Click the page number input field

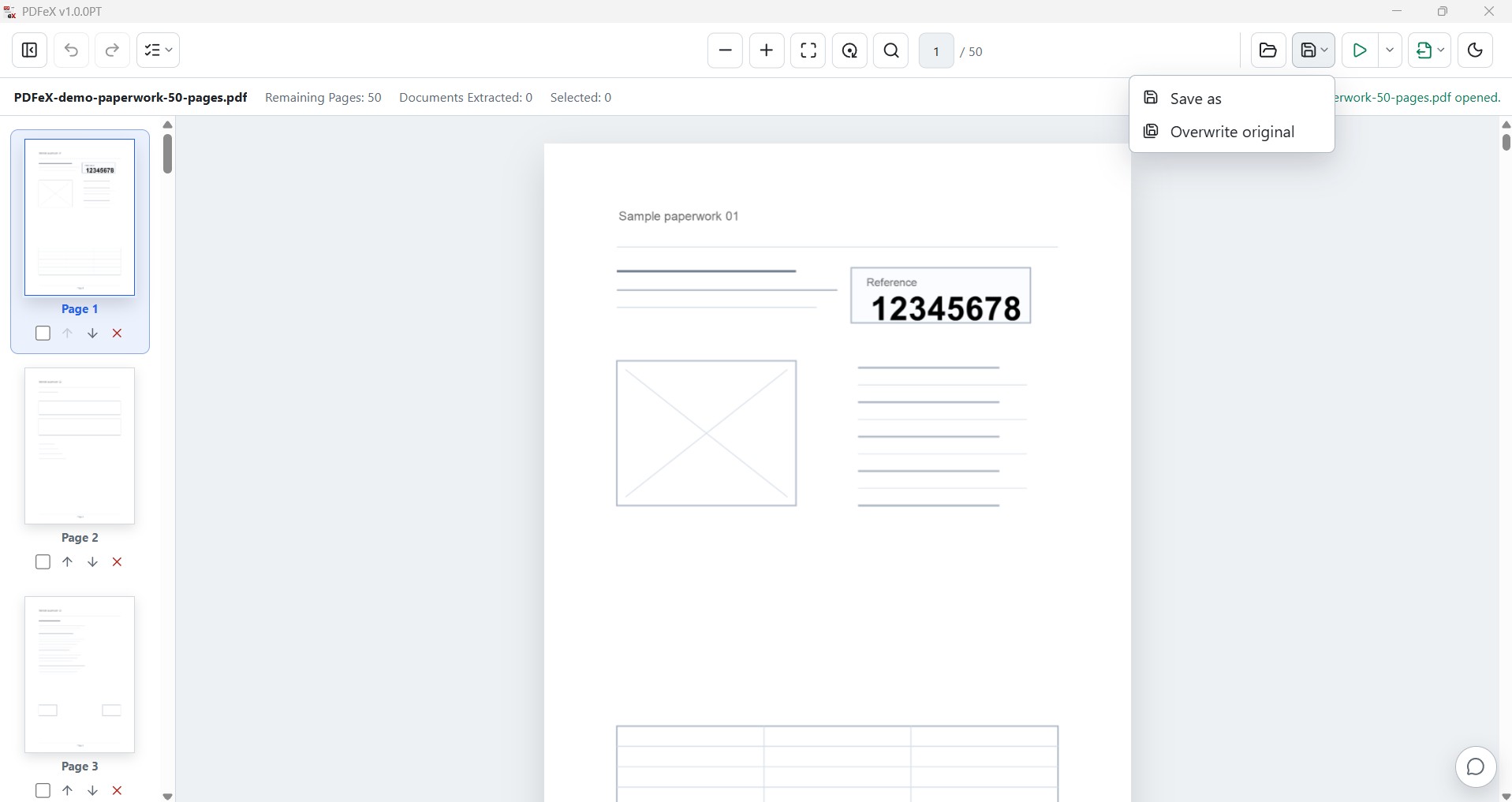pyautogui.click(x=936, y=51)
